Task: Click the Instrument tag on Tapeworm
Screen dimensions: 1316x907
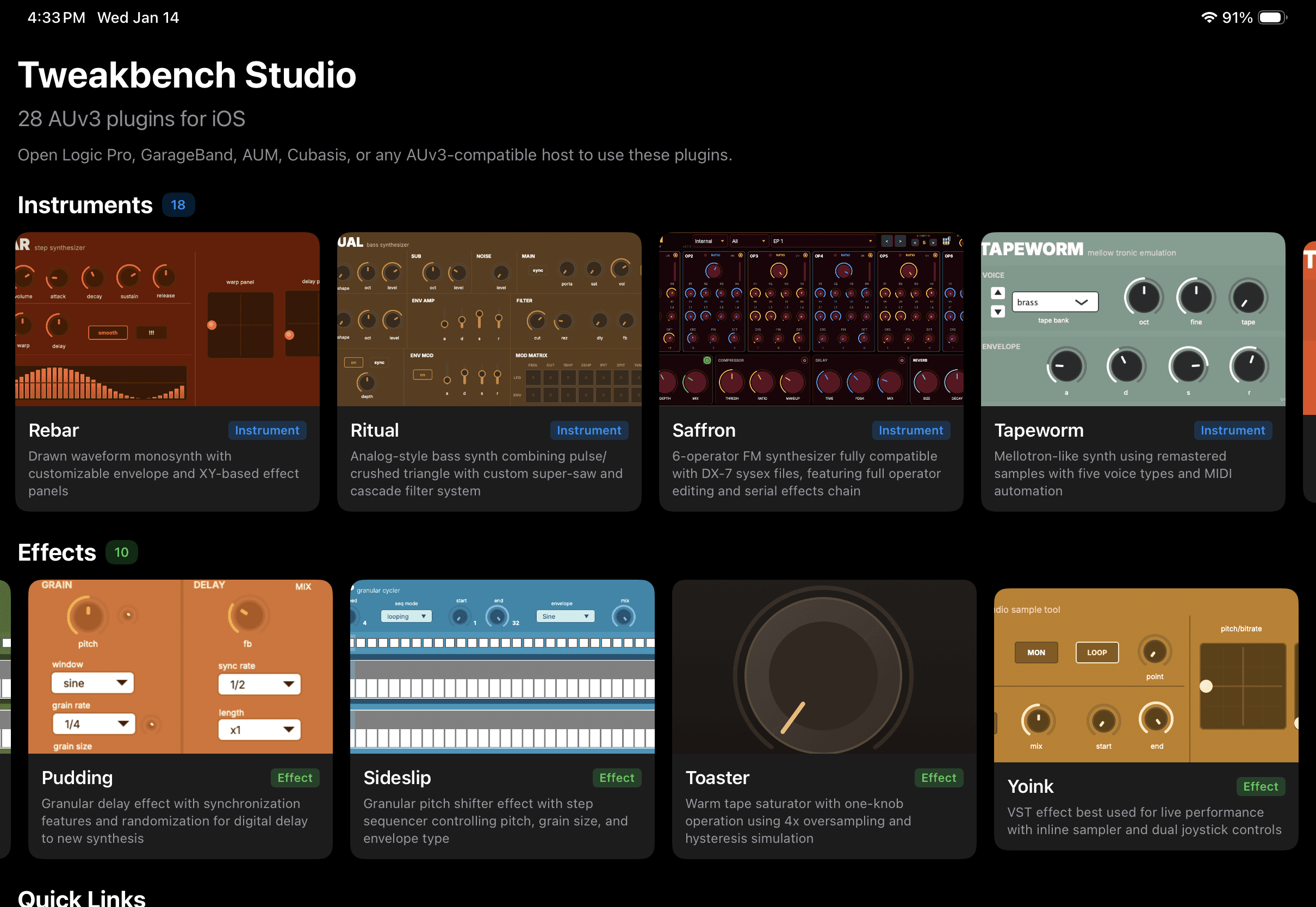Action: 1232,430
